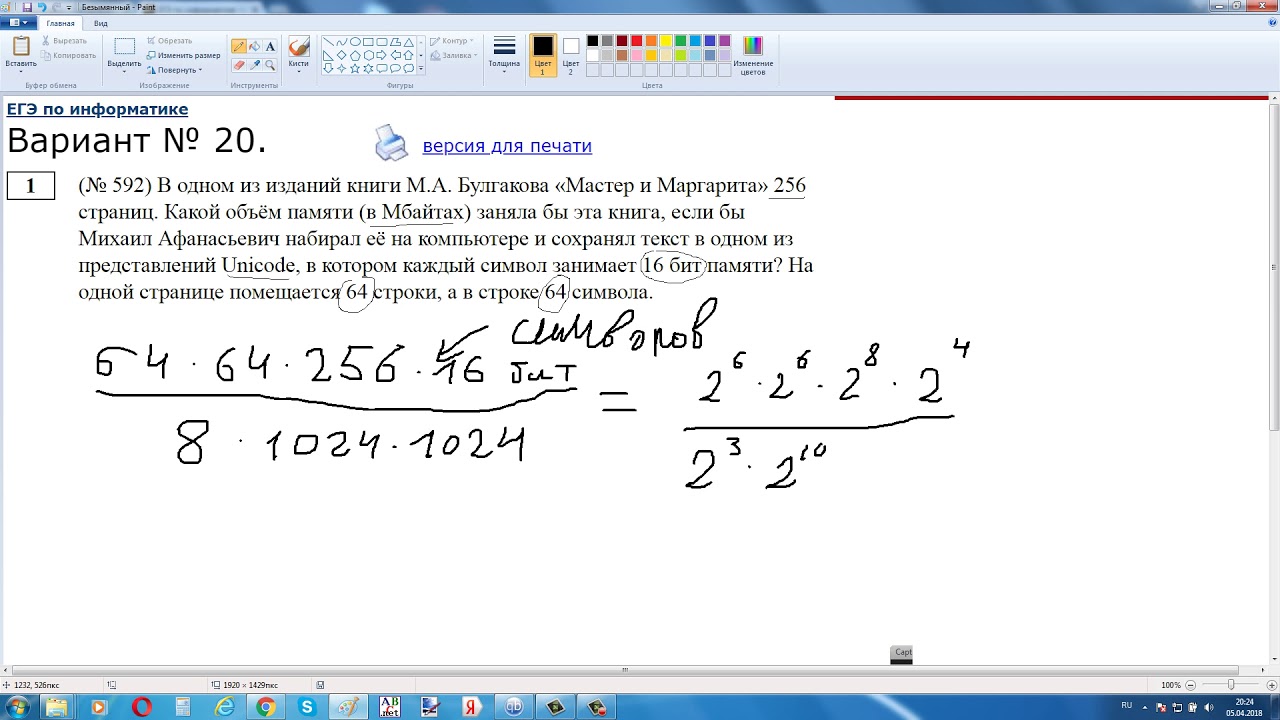The width and height of the screenshot is (1280, 720).
Task: Open Skype from the taskbar
Action: 307,707
